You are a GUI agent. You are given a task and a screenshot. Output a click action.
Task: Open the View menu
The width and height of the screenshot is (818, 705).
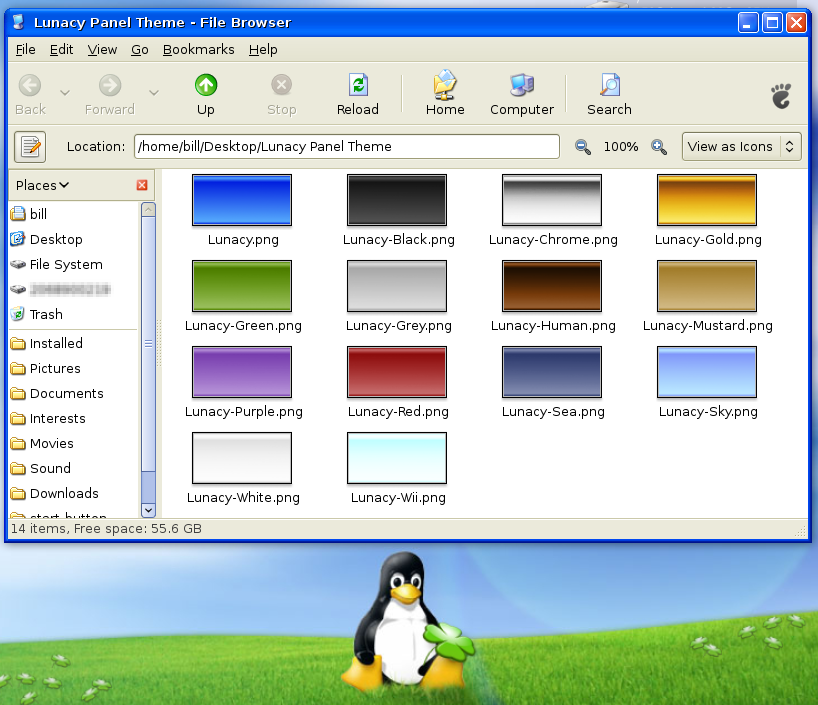[102, 50]
